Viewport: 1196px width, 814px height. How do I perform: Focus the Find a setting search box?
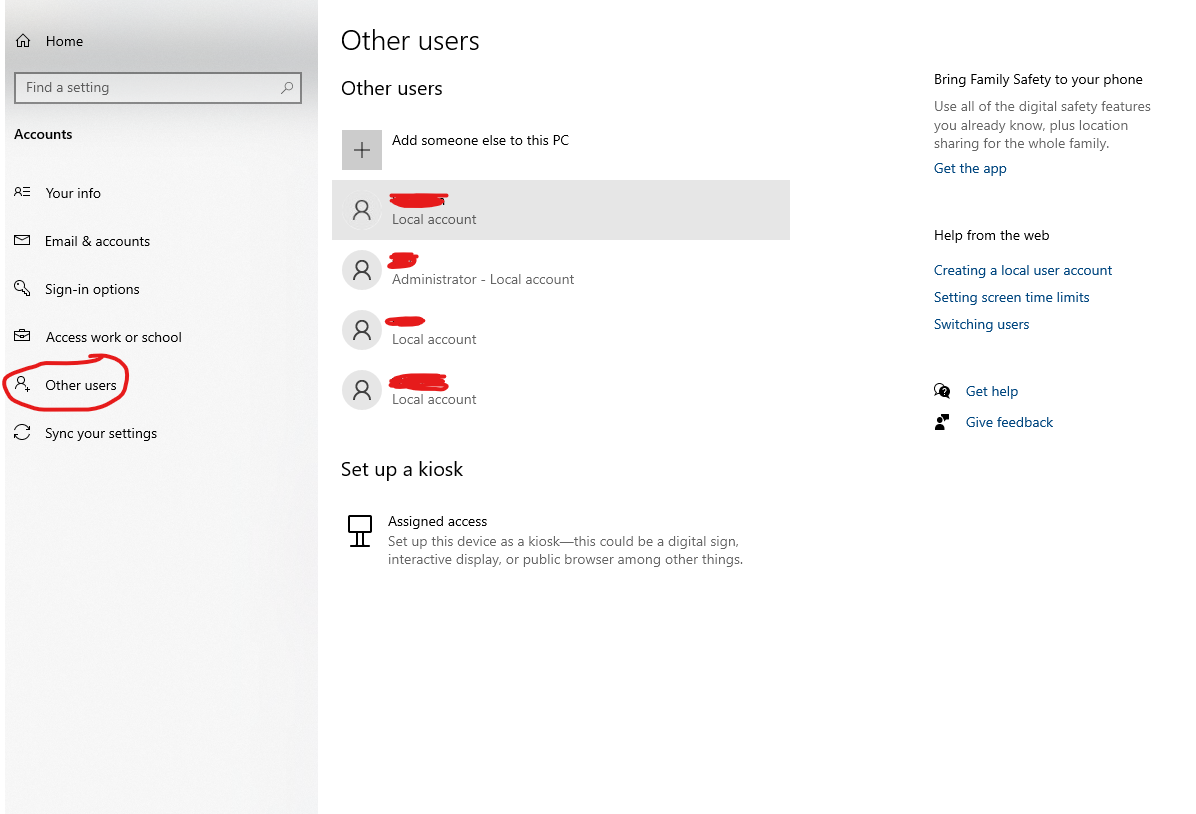pos(158,88)
